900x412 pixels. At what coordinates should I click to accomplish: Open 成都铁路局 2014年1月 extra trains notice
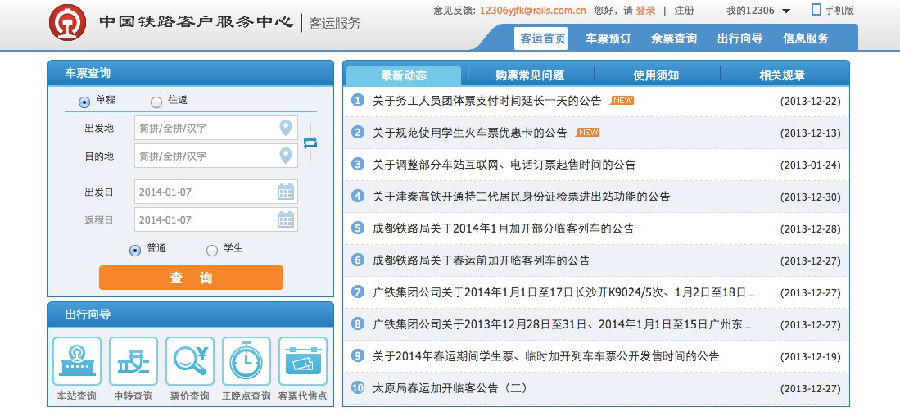point(503,228)
